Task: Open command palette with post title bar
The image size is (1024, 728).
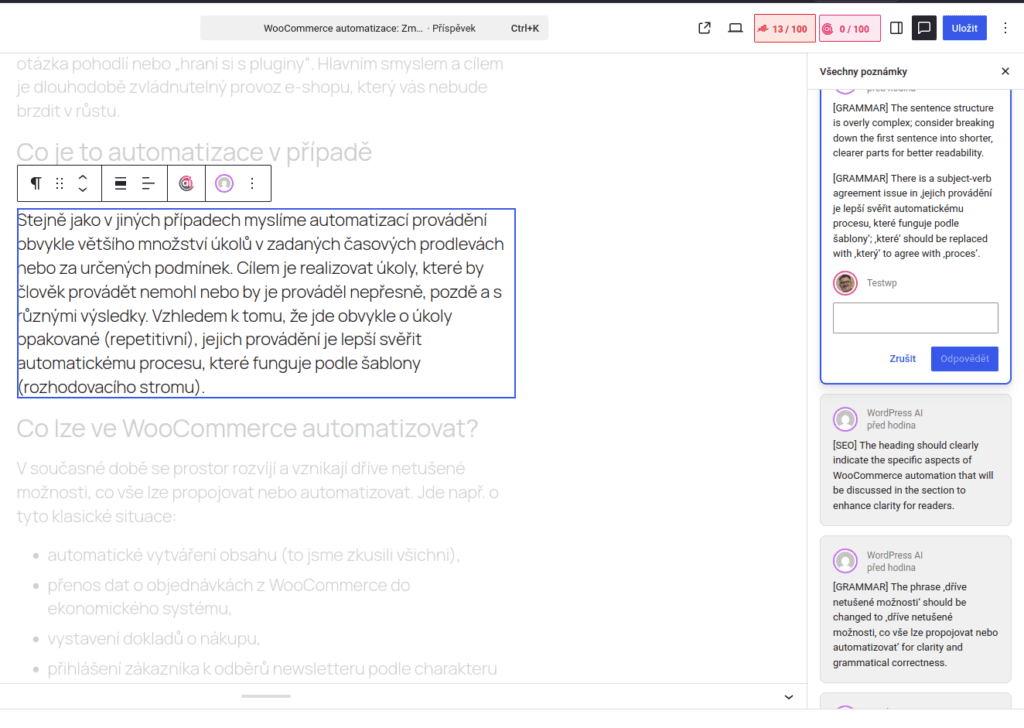Action: (374, 28)
